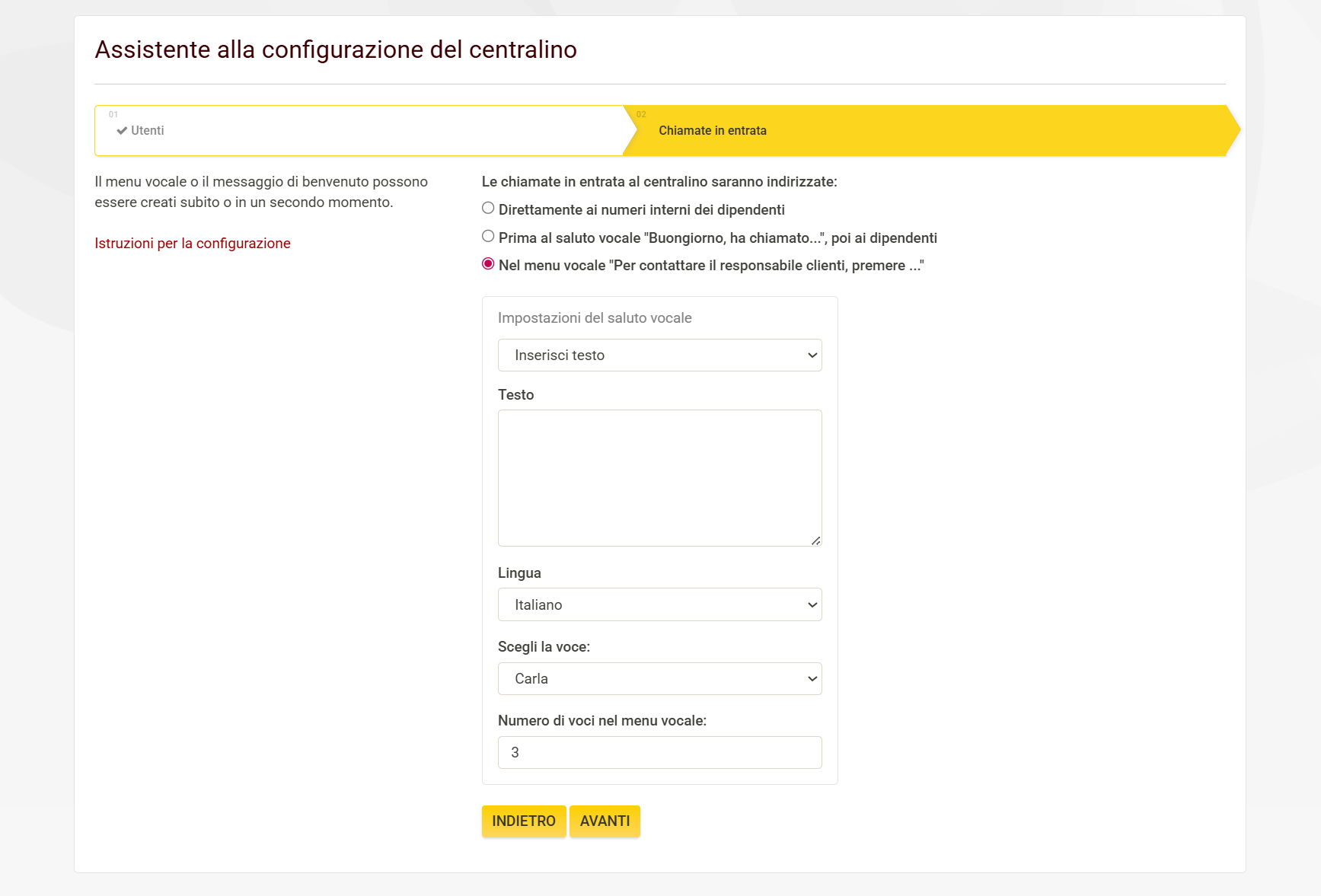Click the chevron on the voice selection dropdown
The image size is (1321, 896).
[x=812, y=678]
